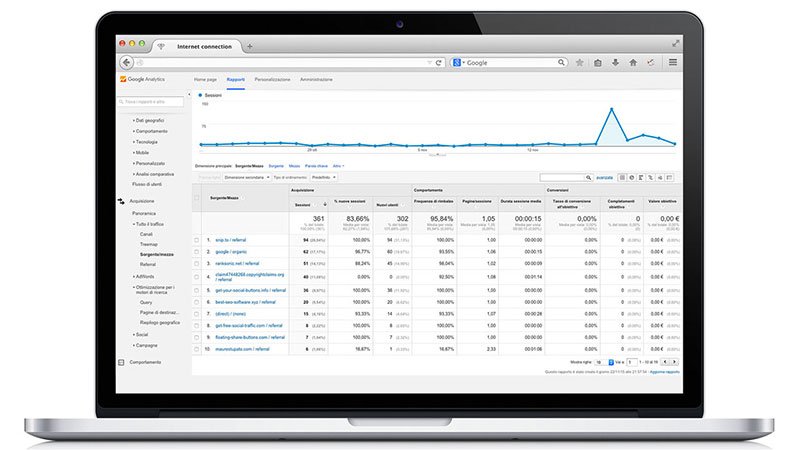The height and width of the screenshot is (450, 800).
Task: Click the bookmark star icon in toolbar
Action: click(x=580, y=62)
